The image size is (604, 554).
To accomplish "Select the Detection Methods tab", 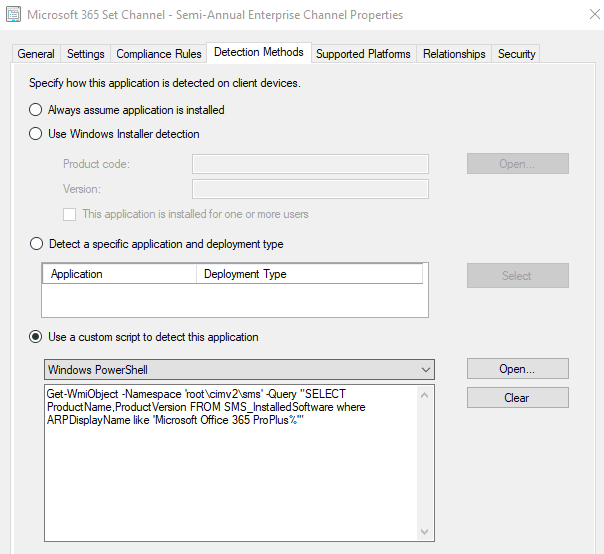I will click(x=258, y=53).
